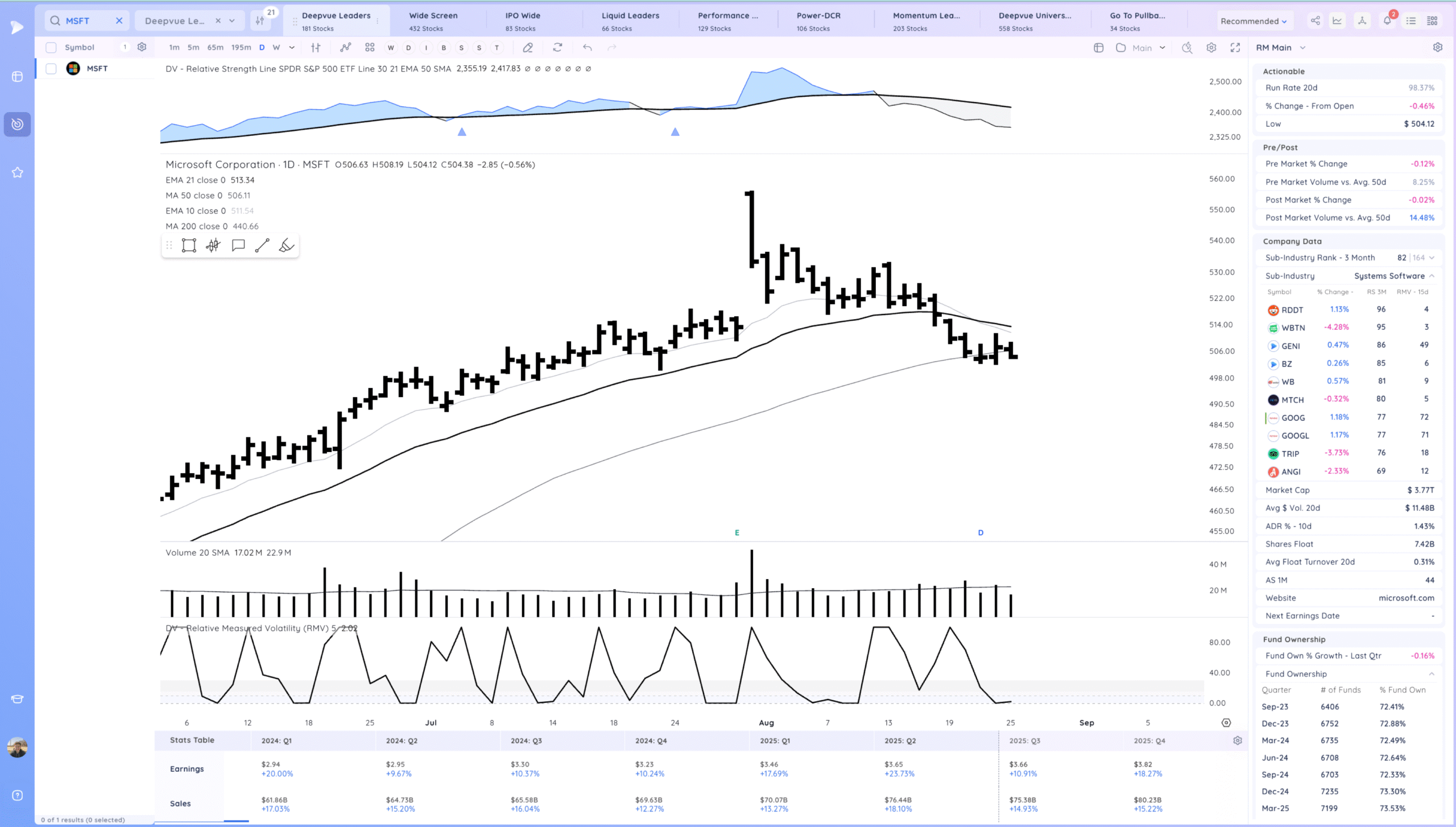The image size is (1456, 827).
Task: Switch to Power-DCR tab
Action: pos(818,21)
